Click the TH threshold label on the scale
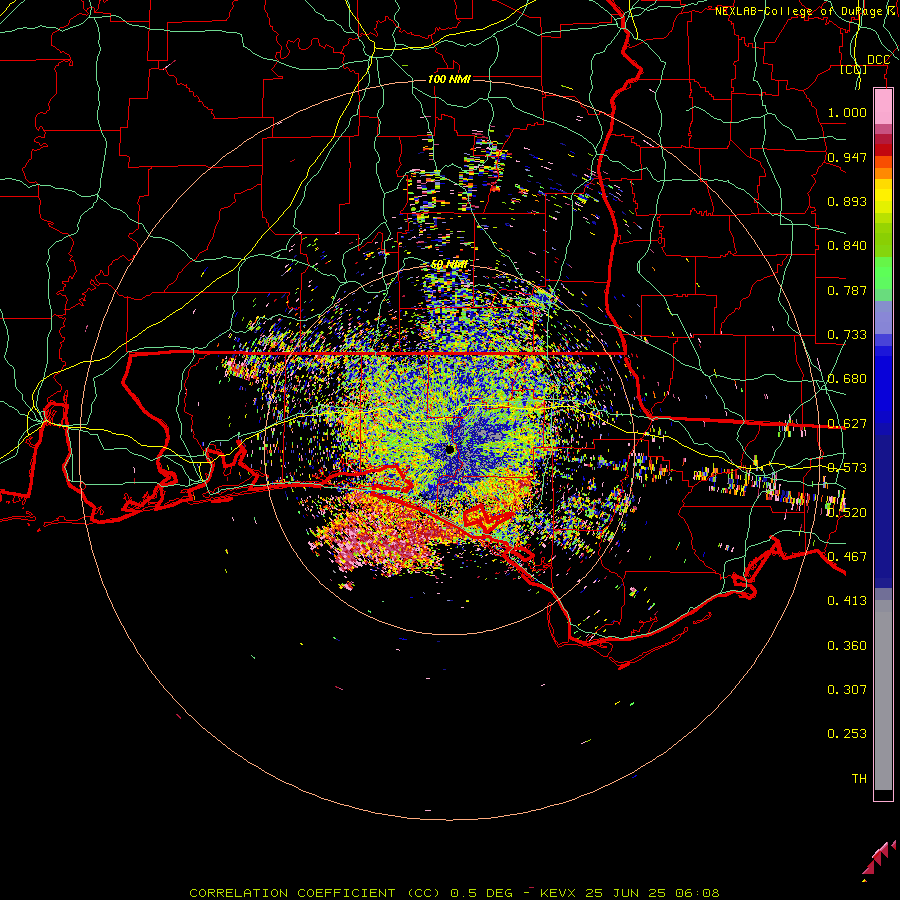Screen dimensions: 900x900 pyautogui.click(x=859, y=779)
